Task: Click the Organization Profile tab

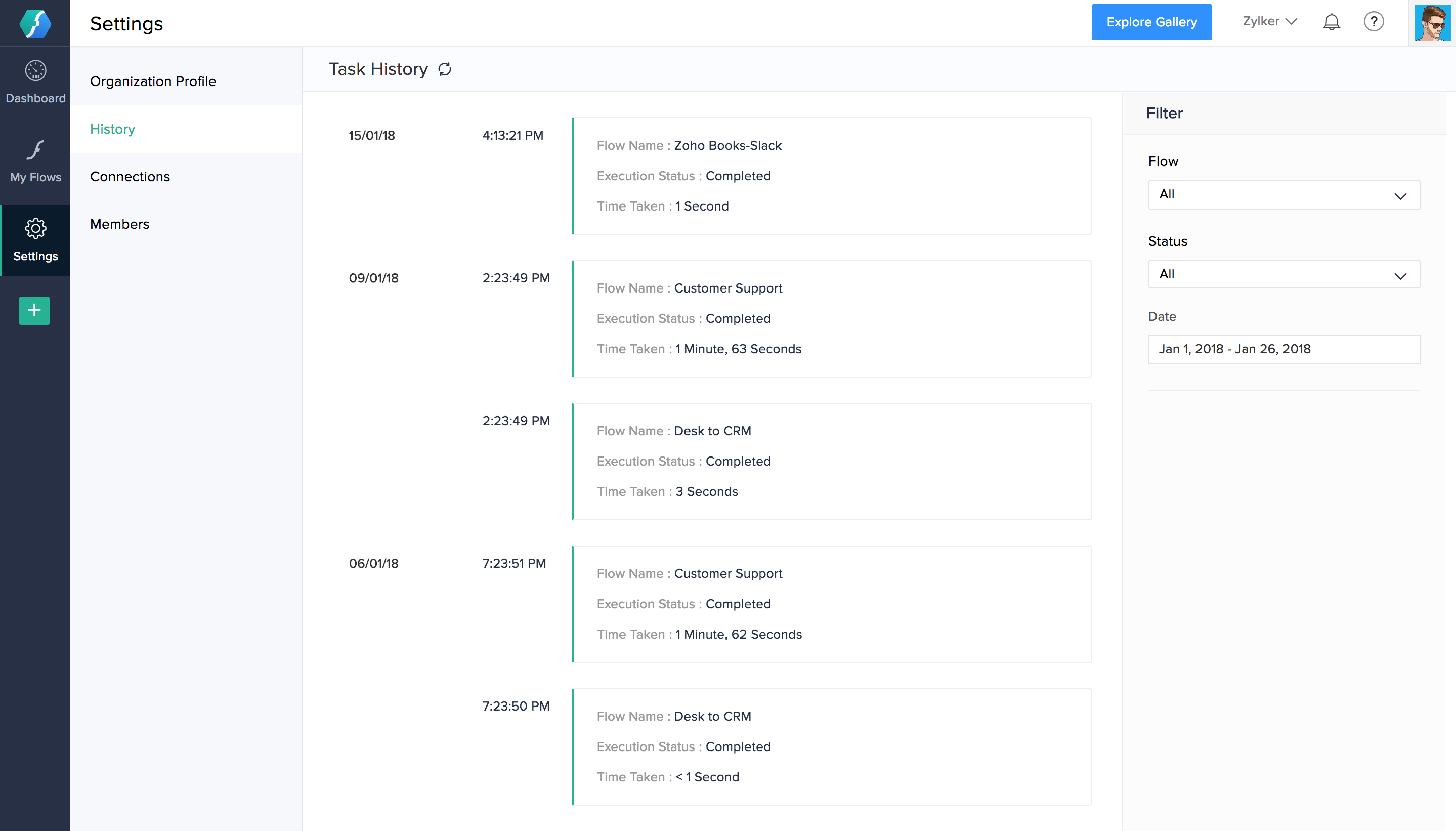Action: (x=153, y=81)
